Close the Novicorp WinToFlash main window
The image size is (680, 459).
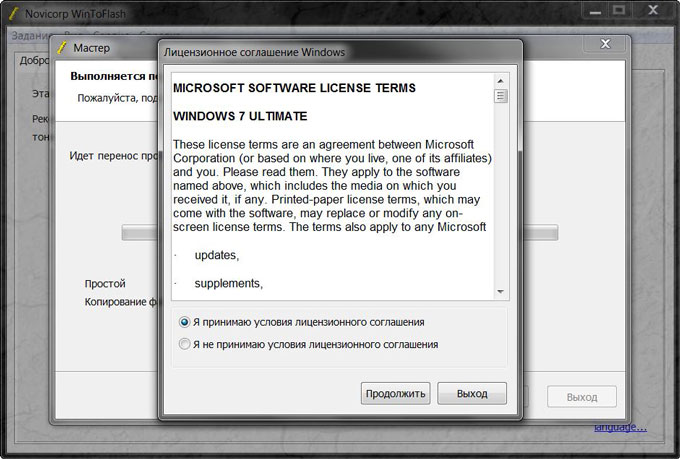point(653,10)
